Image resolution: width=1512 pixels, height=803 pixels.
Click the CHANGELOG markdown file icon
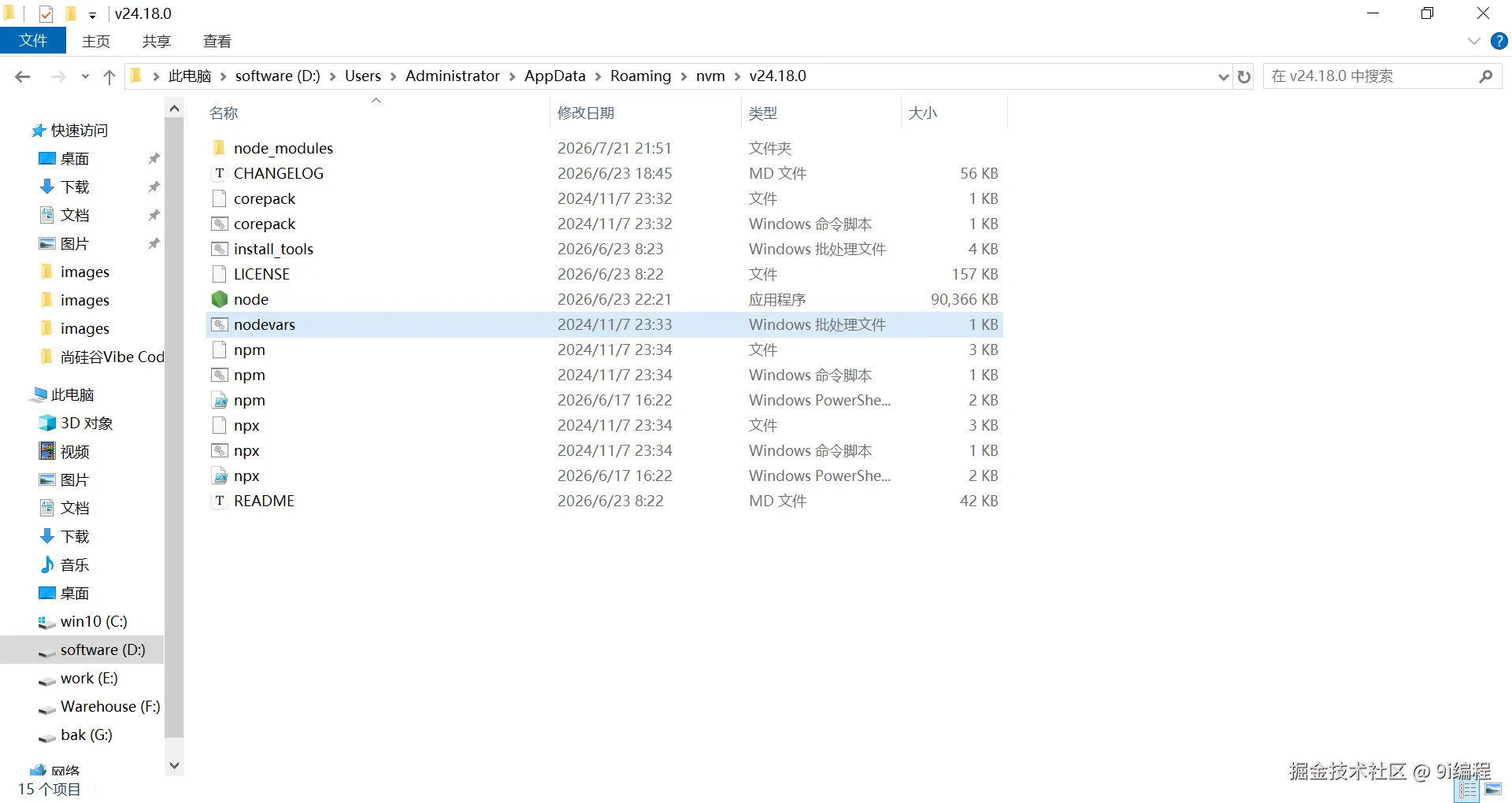[x=220, y=173]
